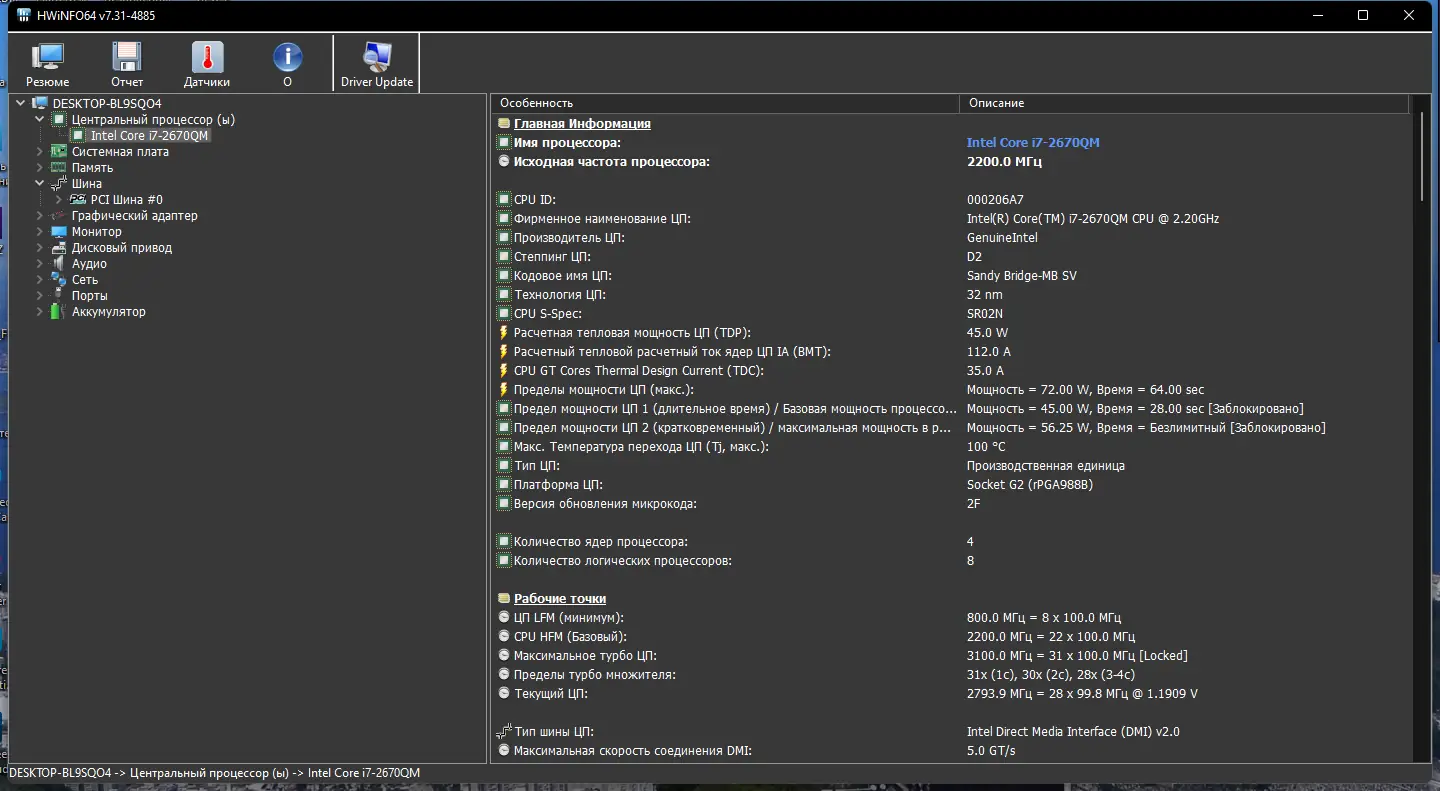Screen dimensions: 1440x791
Task: Select Монитор in the device tree
Action: click(96, 232)
